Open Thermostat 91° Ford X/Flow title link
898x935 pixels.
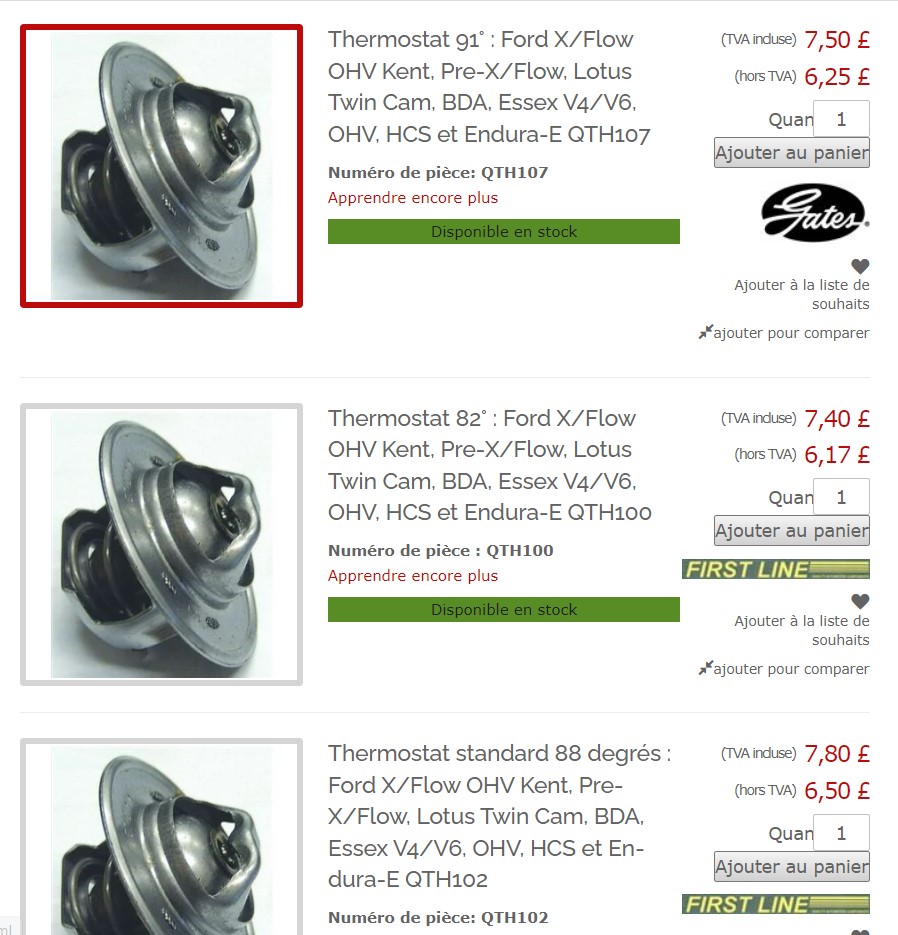pyautogui.click(x=489, y=87)
